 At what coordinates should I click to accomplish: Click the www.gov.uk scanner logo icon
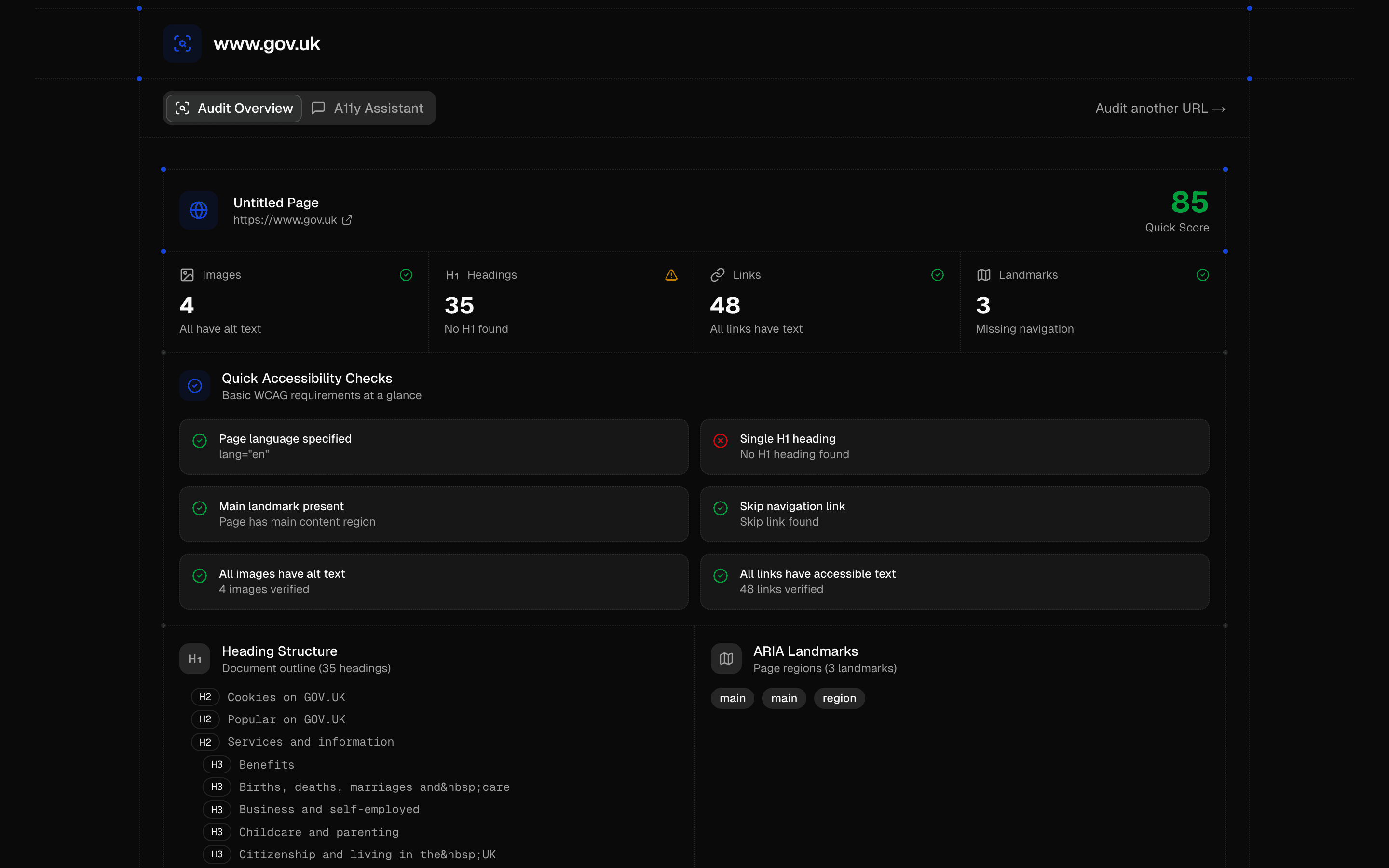pyautogui.click(x=182, y=43)
